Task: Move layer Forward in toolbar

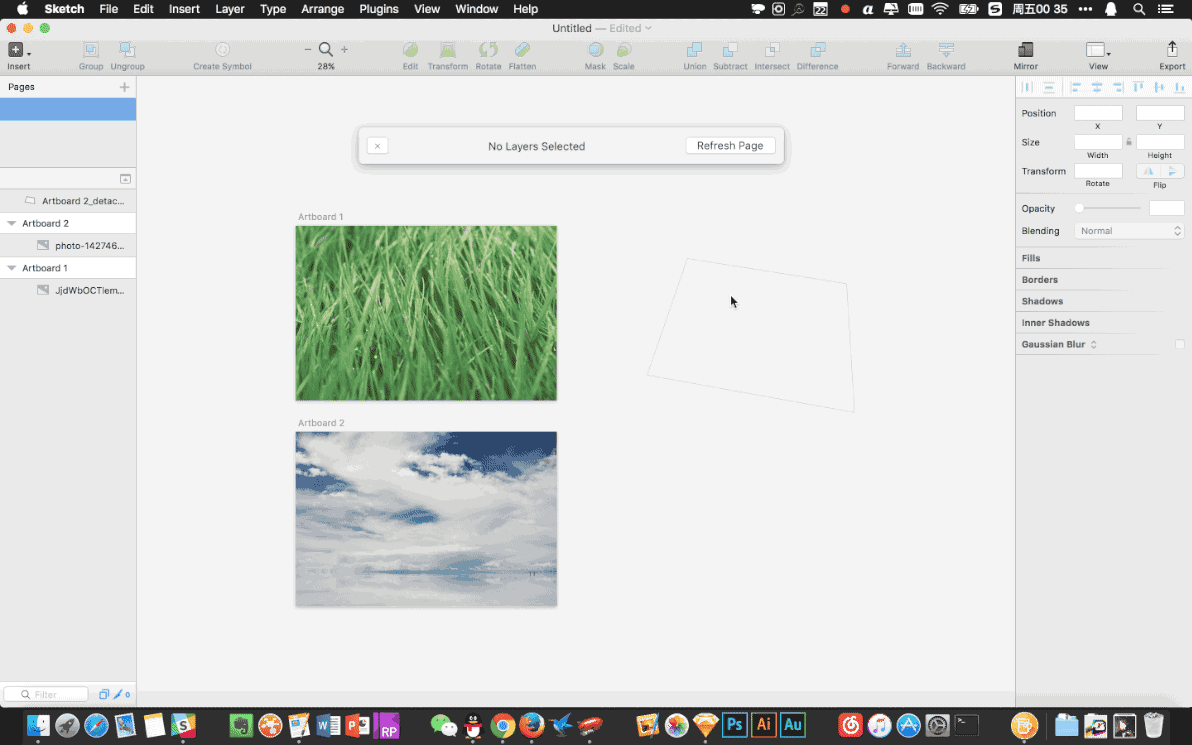Action: coord(903,50)
